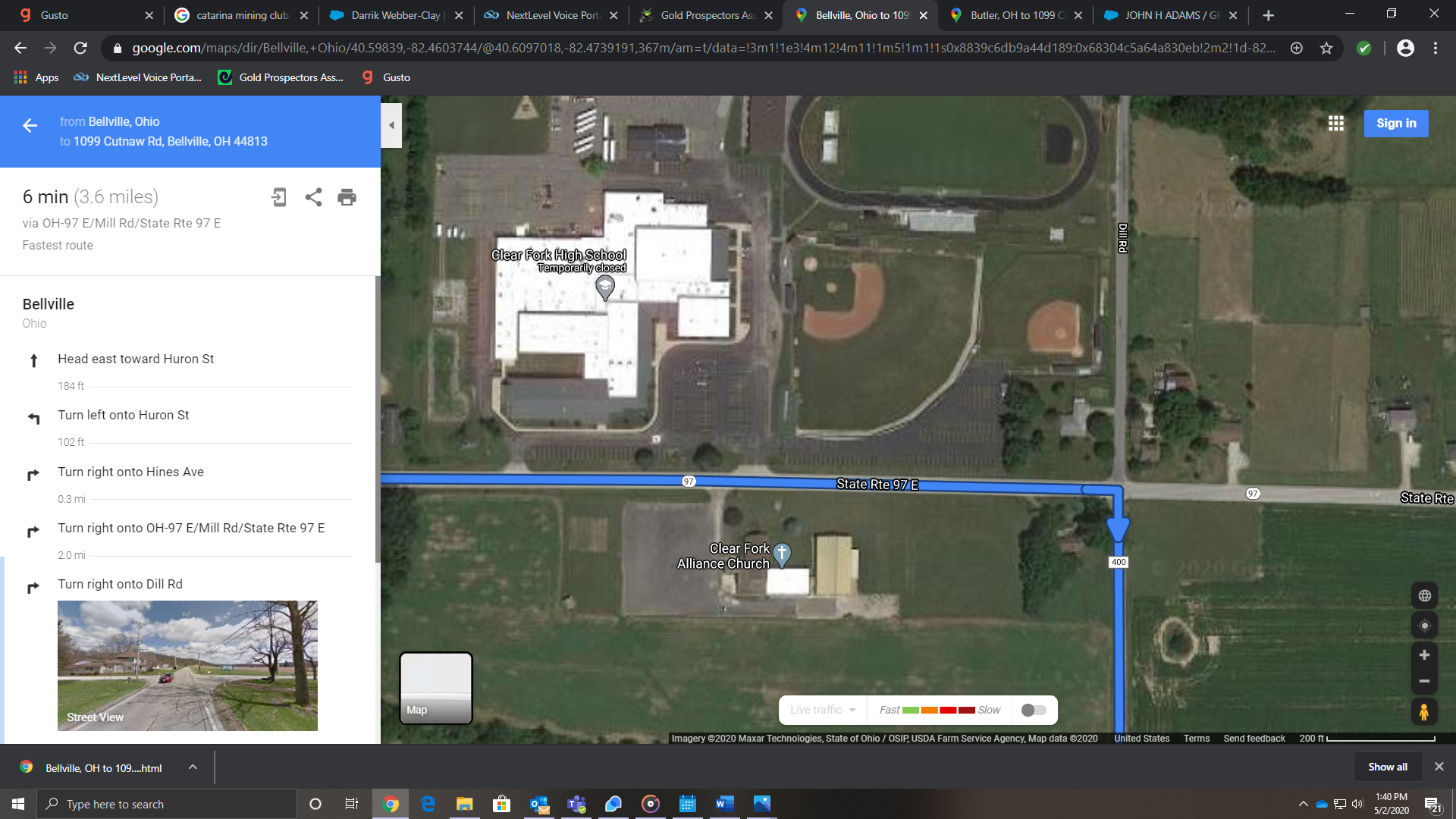Zoom in the map with plus button
The width and height of the screenshot is (1456, 819).
click(x=1424, y=655)
